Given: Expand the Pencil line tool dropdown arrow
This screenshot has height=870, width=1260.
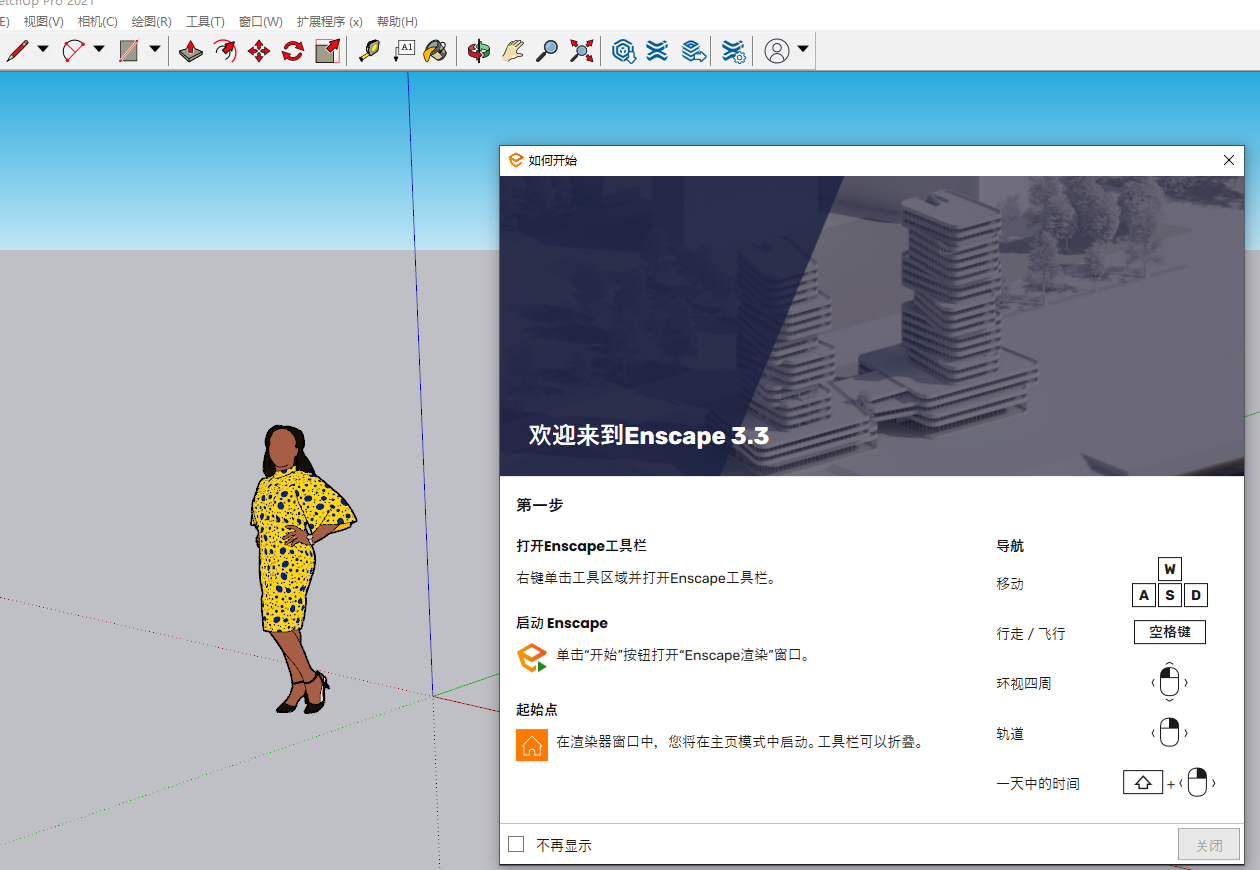Looking at the screenshot, I should tap(43, 49).
